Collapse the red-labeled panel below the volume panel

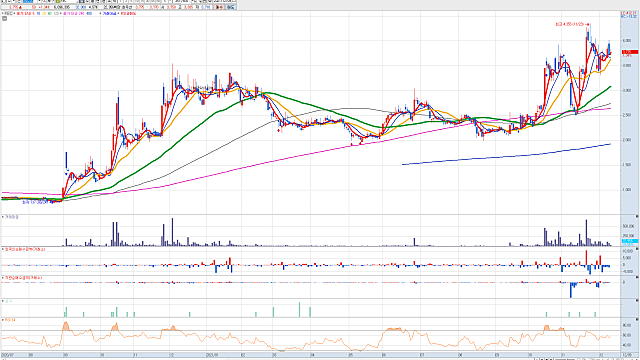click(3, 249)
